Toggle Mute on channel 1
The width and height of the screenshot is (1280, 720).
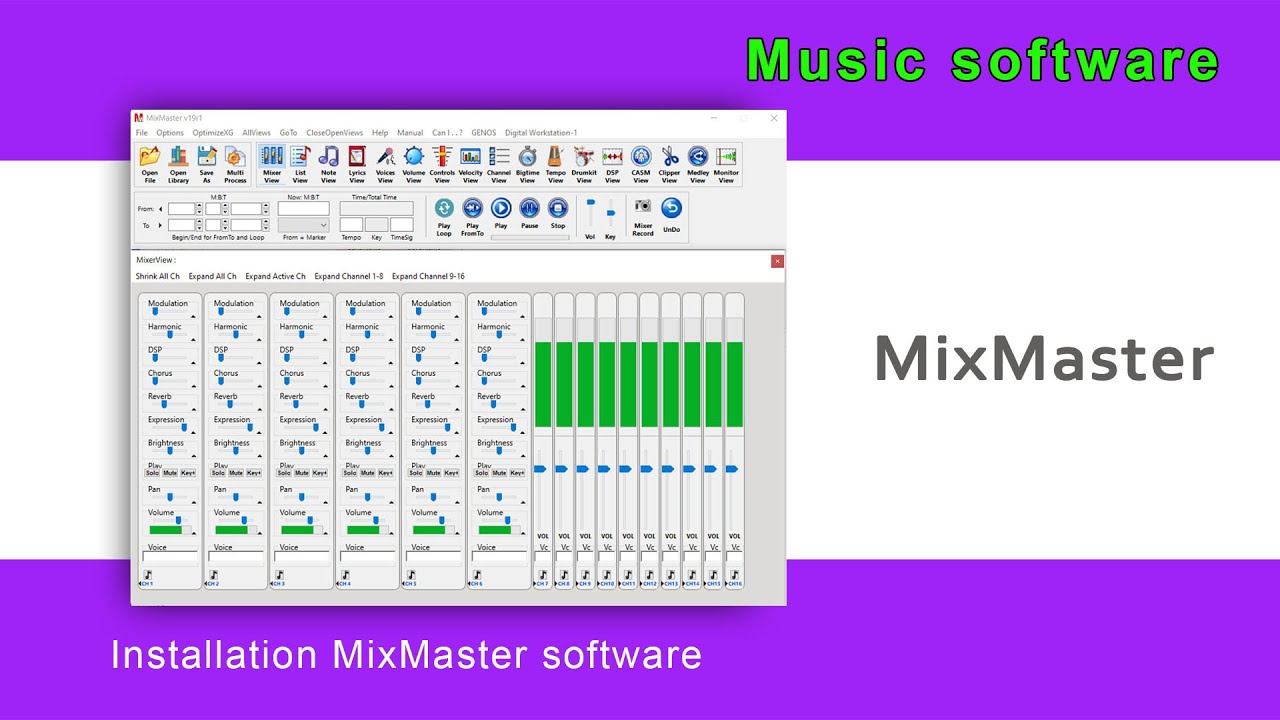pos(170,473)
